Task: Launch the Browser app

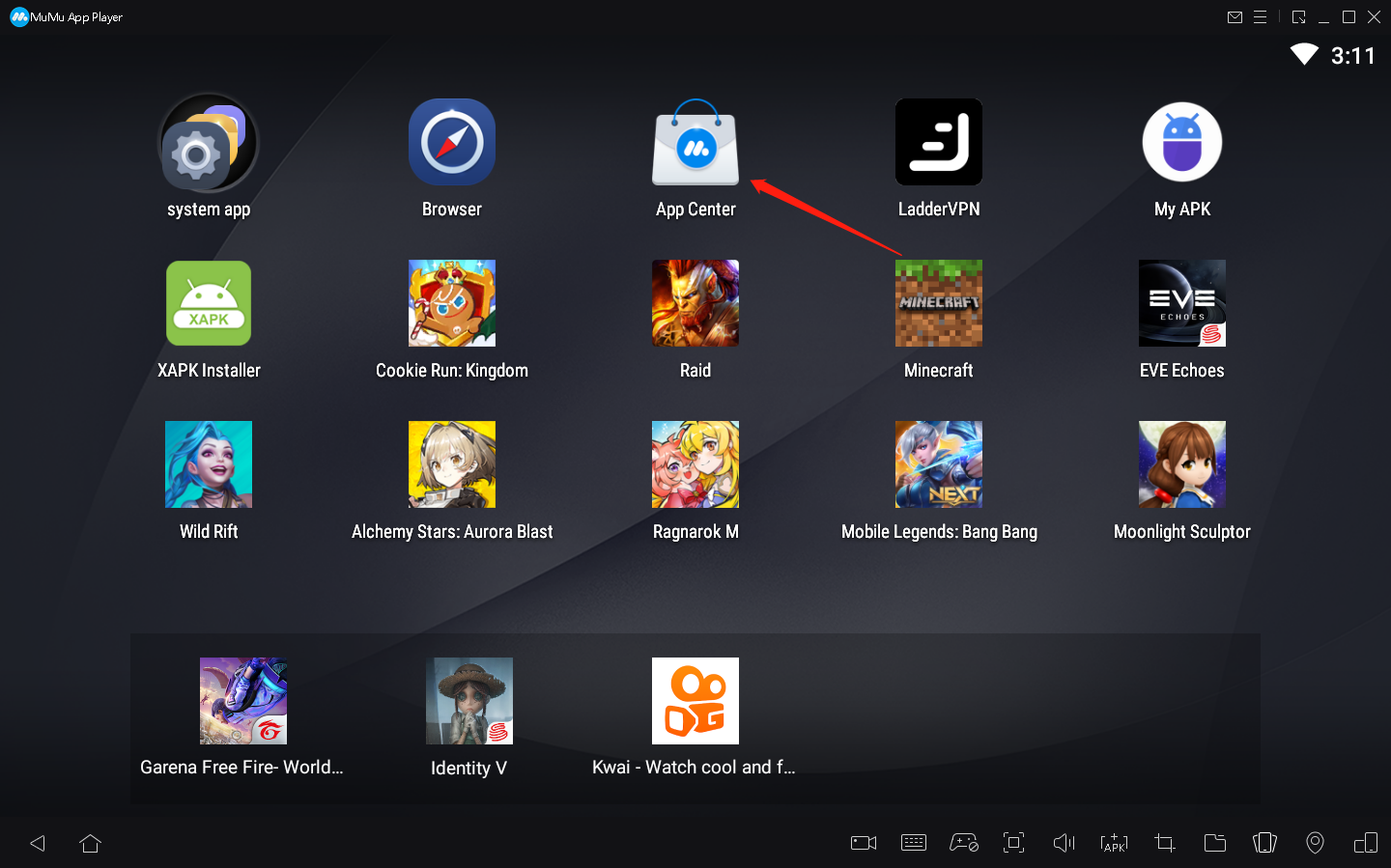Action: [x=452, y=142]
